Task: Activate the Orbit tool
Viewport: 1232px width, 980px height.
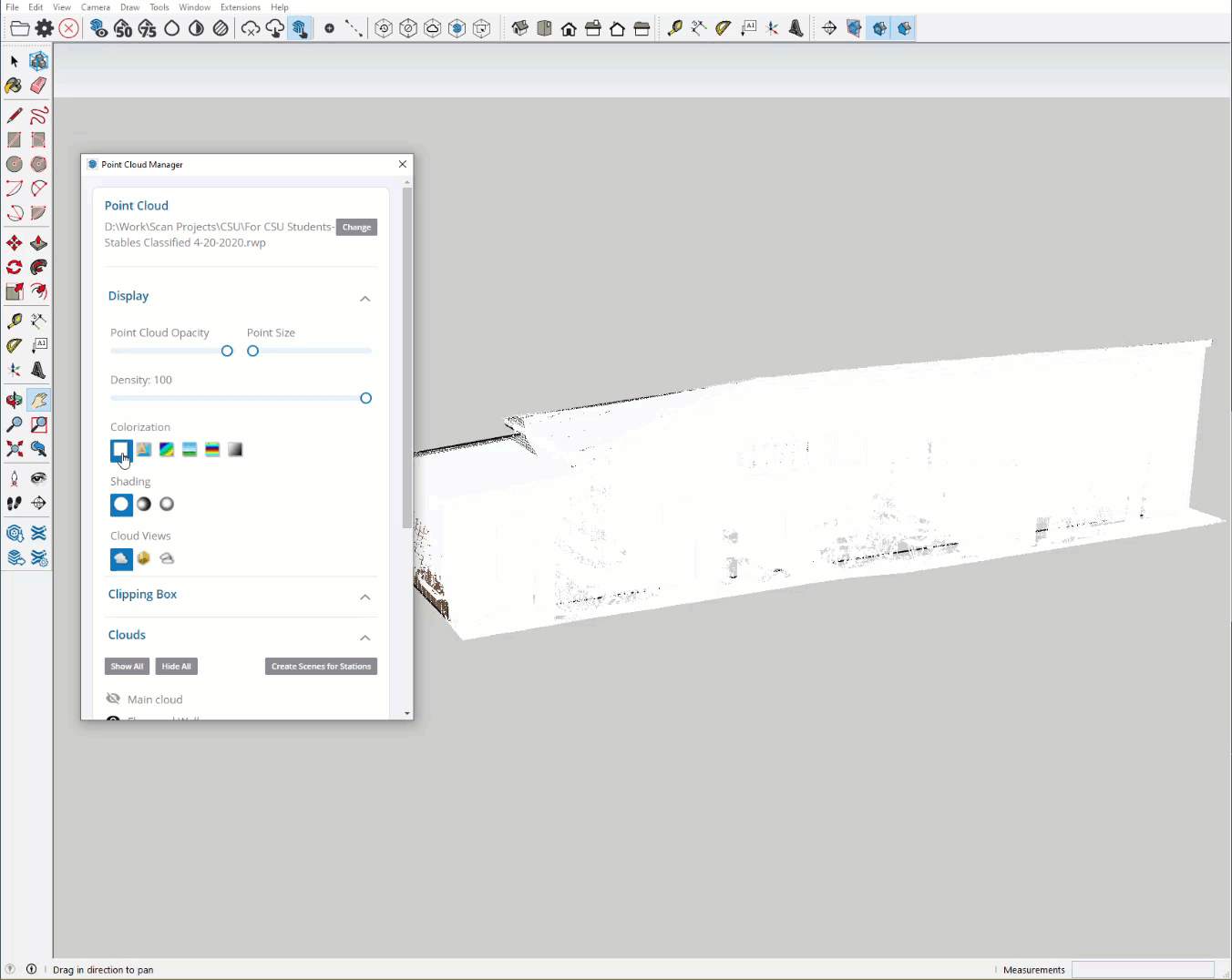Action: tap(15, 400)
